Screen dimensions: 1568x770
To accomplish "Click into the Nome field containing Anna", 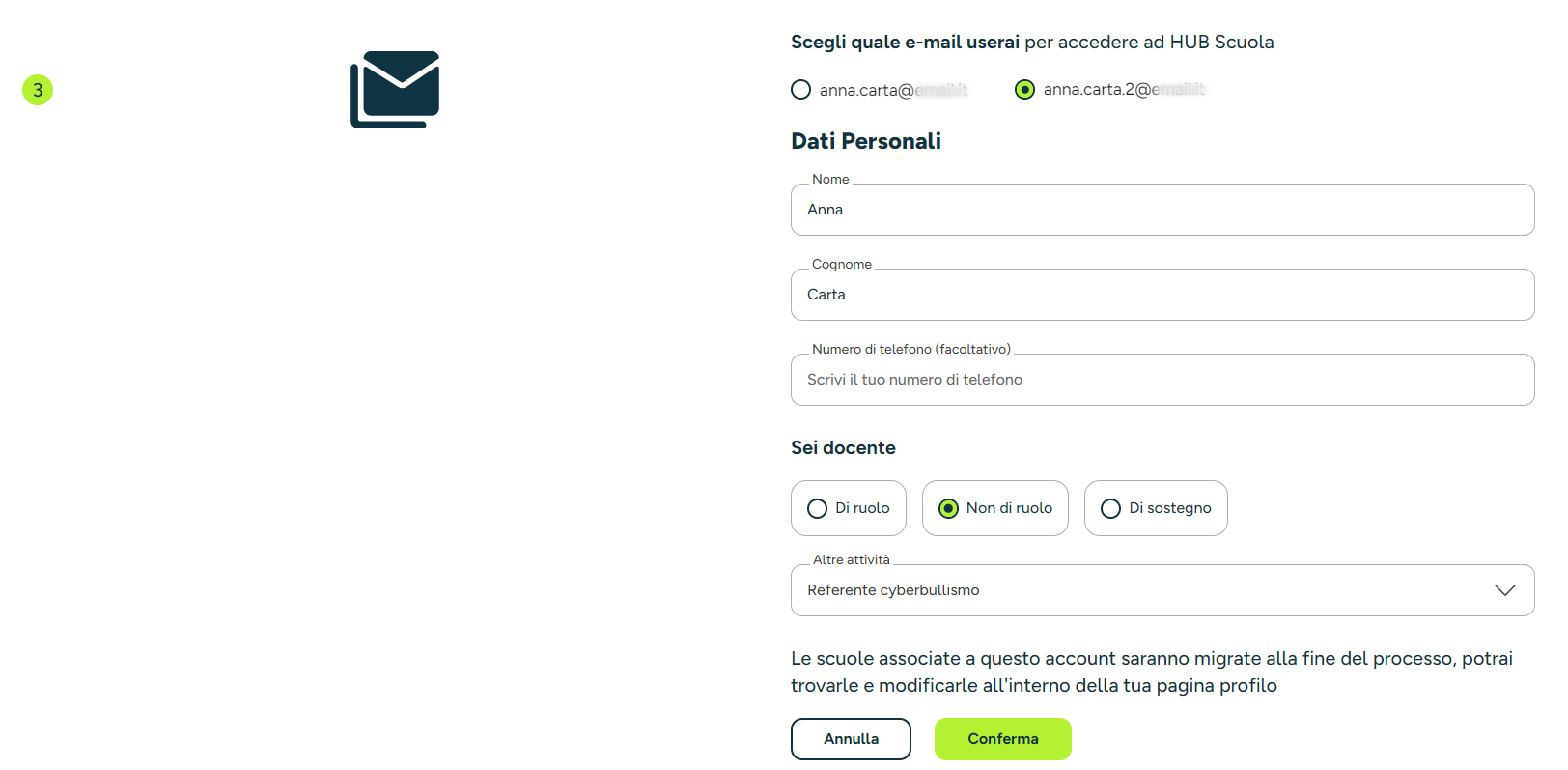I will (1162, 210).
